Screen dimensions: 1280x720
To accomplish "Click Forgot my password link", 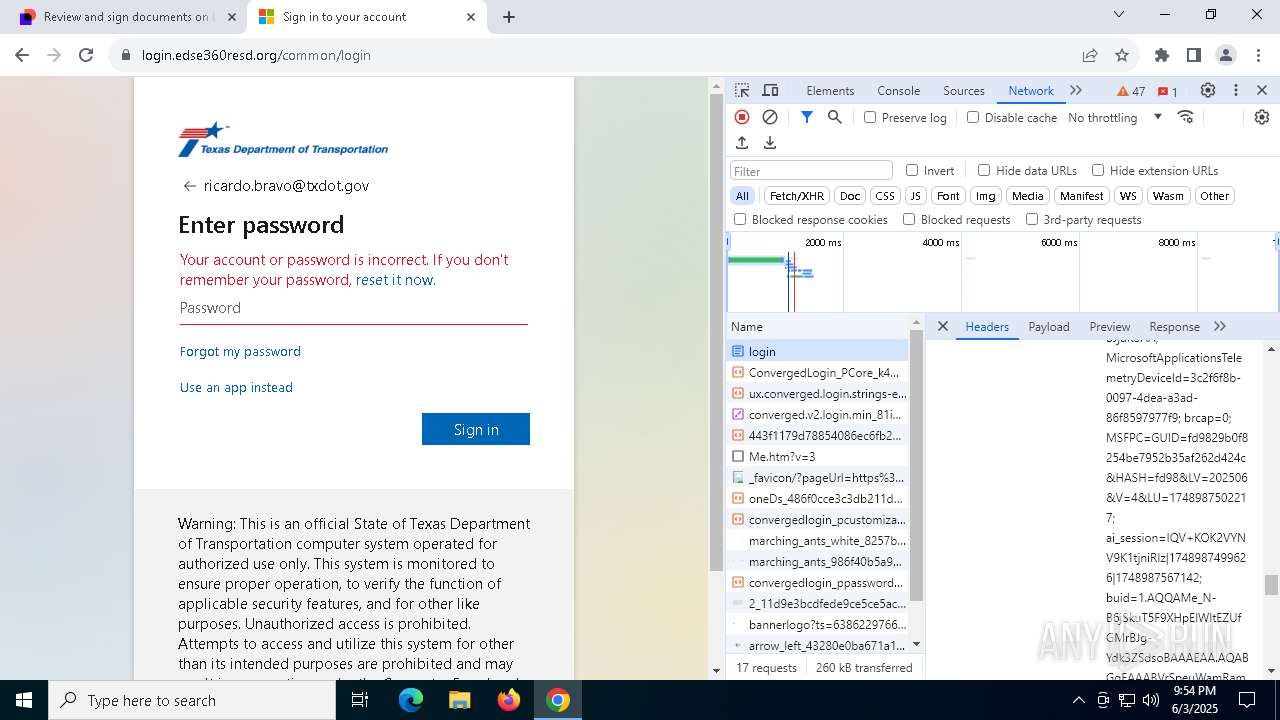I will pyautogui.click(x=240, y=351).
